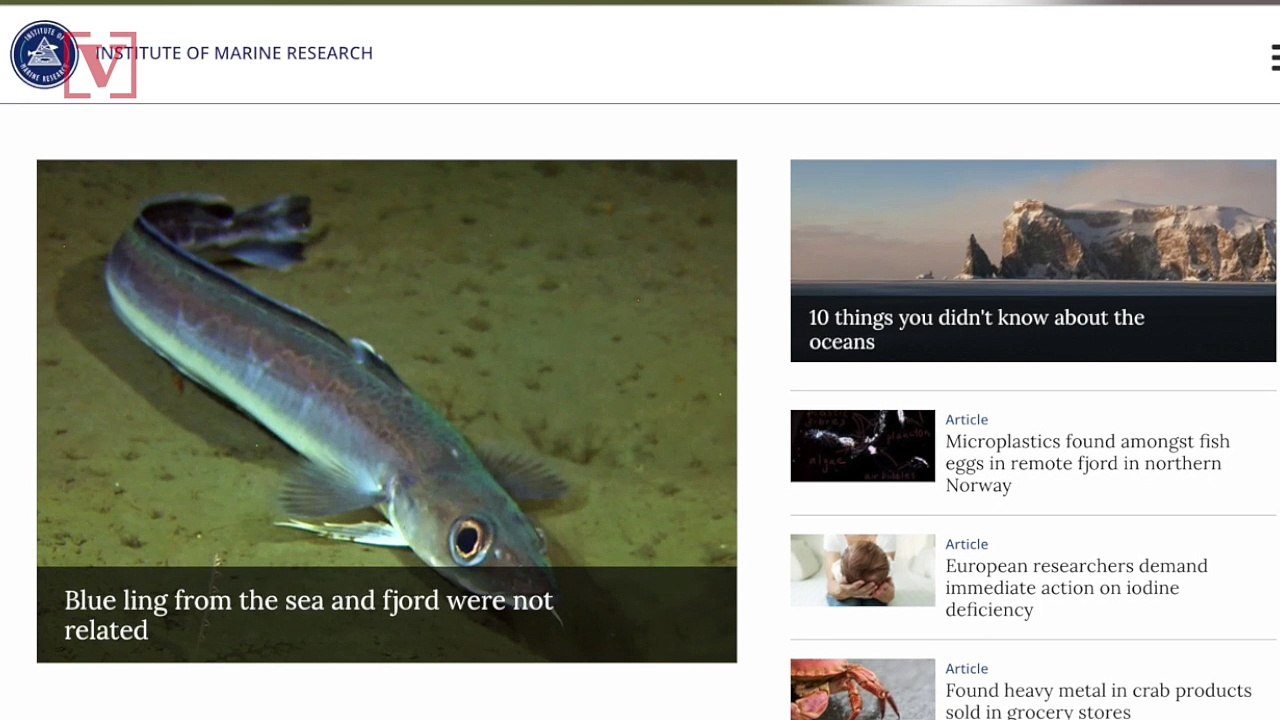
Task: Open '10 things you didn't know about the oceans'
Action: click(976, 329)
